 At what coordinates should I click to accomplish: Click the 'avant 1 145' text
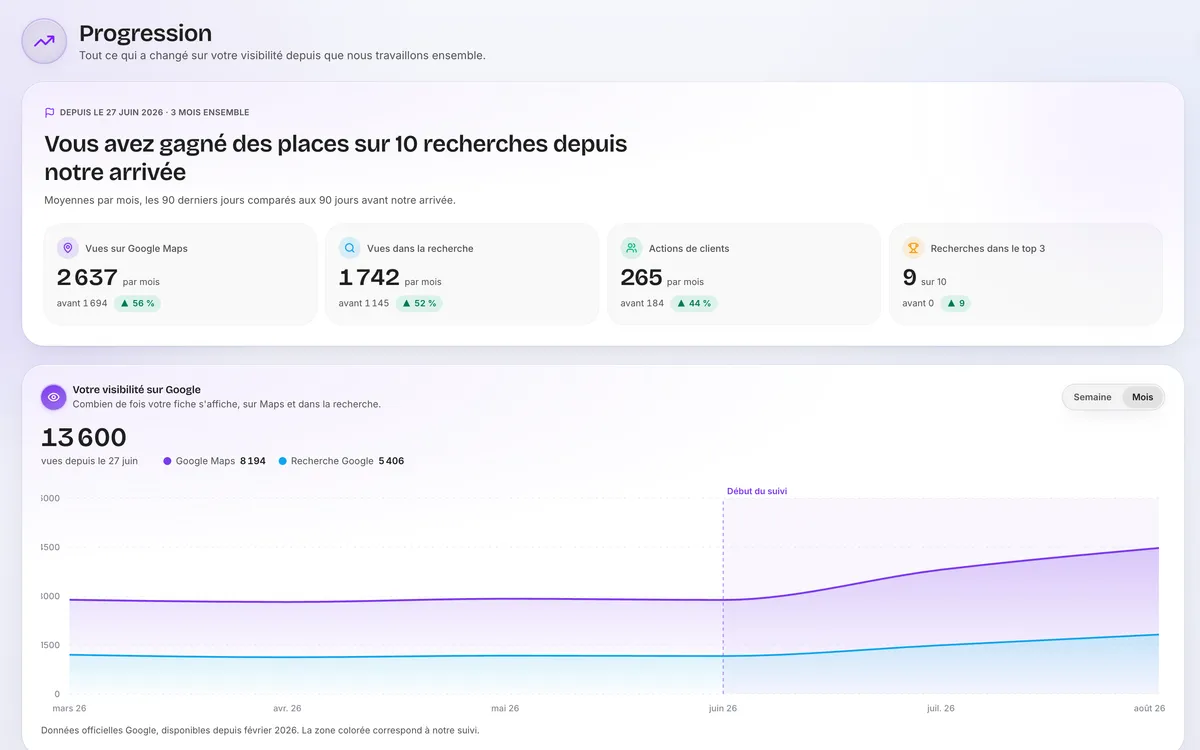pyautogui.click(x=364, y=303)
